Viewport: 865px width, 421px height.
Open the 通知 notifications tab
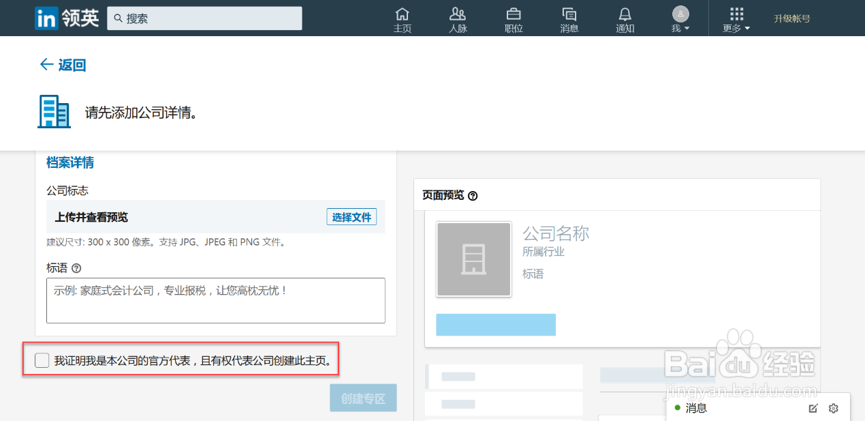tap(625, 20)
